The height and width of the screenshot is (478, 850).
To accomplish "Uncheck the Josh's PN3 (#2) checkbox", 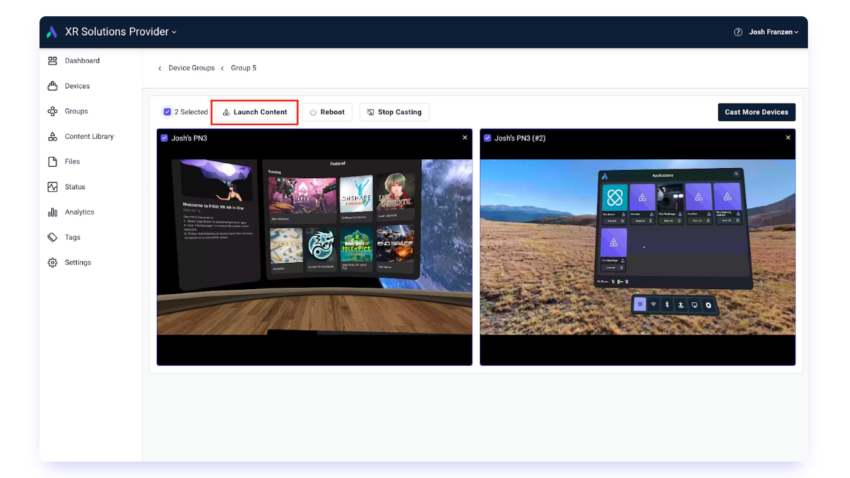I will [488, 138].
